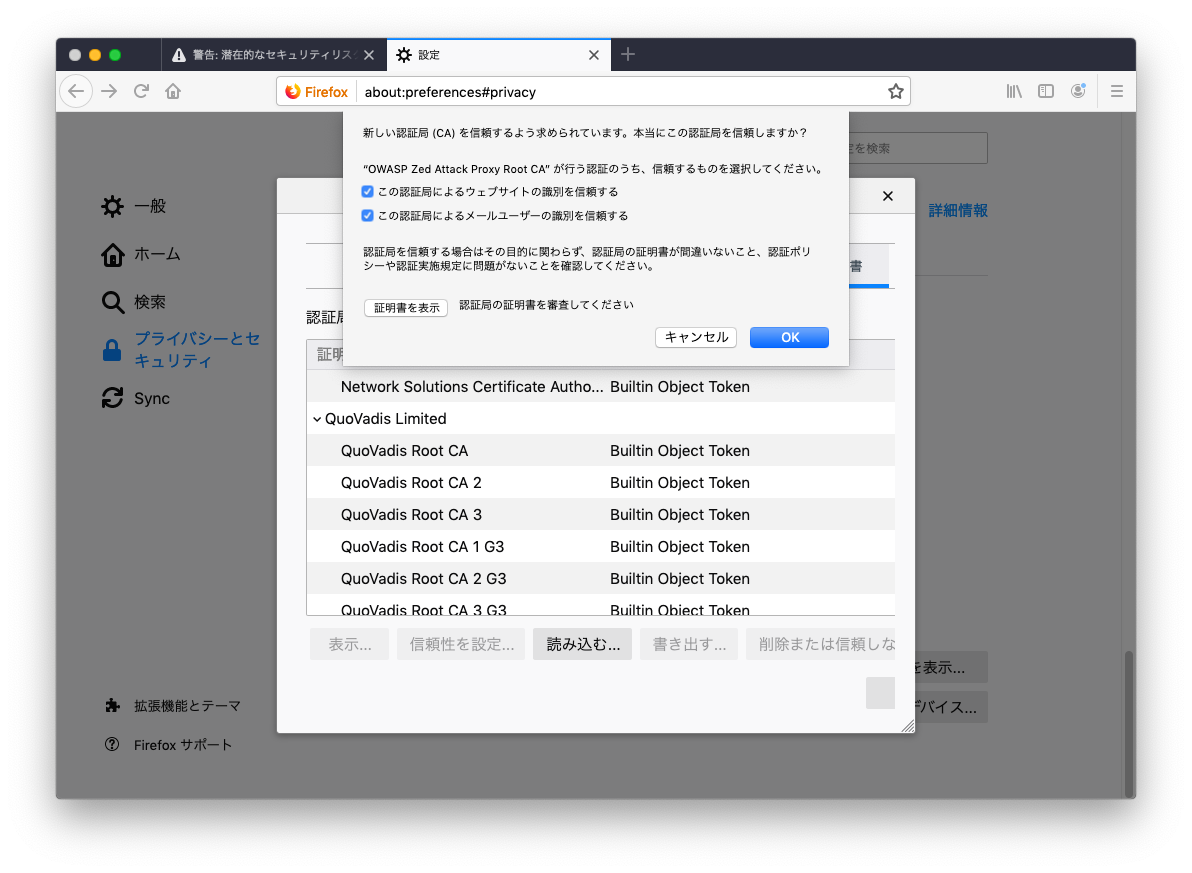
Task: Bookmark this page with star icon
Action: point(896,92)
